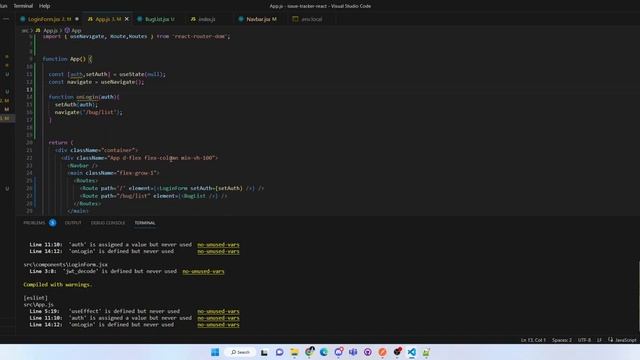Open the purple GitHub Desktop taskbar icon
Viewport: 640px width, 360px height.
tap(368, 352)
